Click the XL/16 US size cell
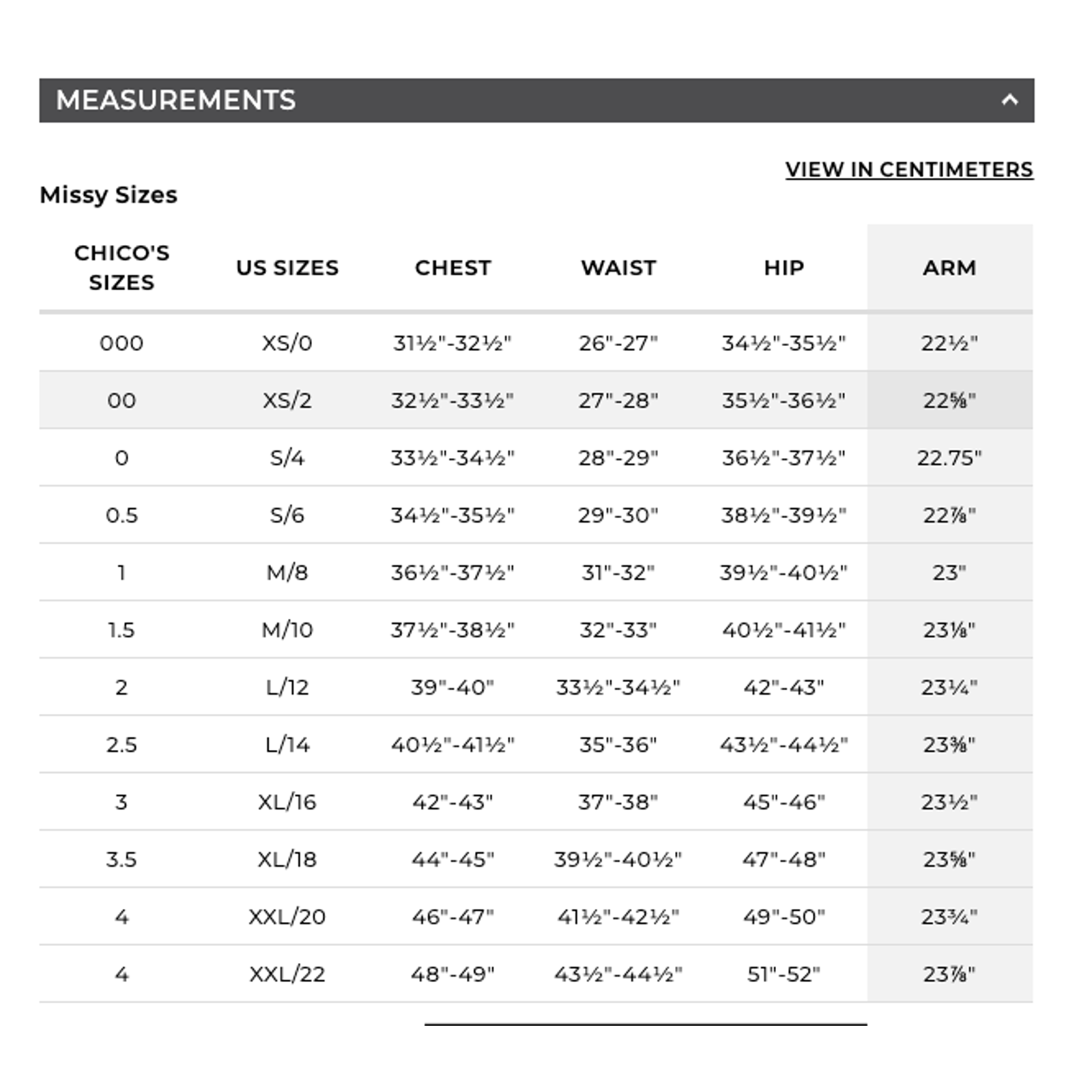Image resolution: width=1092 pixels, height=1092 pixels. pos(287,801)
